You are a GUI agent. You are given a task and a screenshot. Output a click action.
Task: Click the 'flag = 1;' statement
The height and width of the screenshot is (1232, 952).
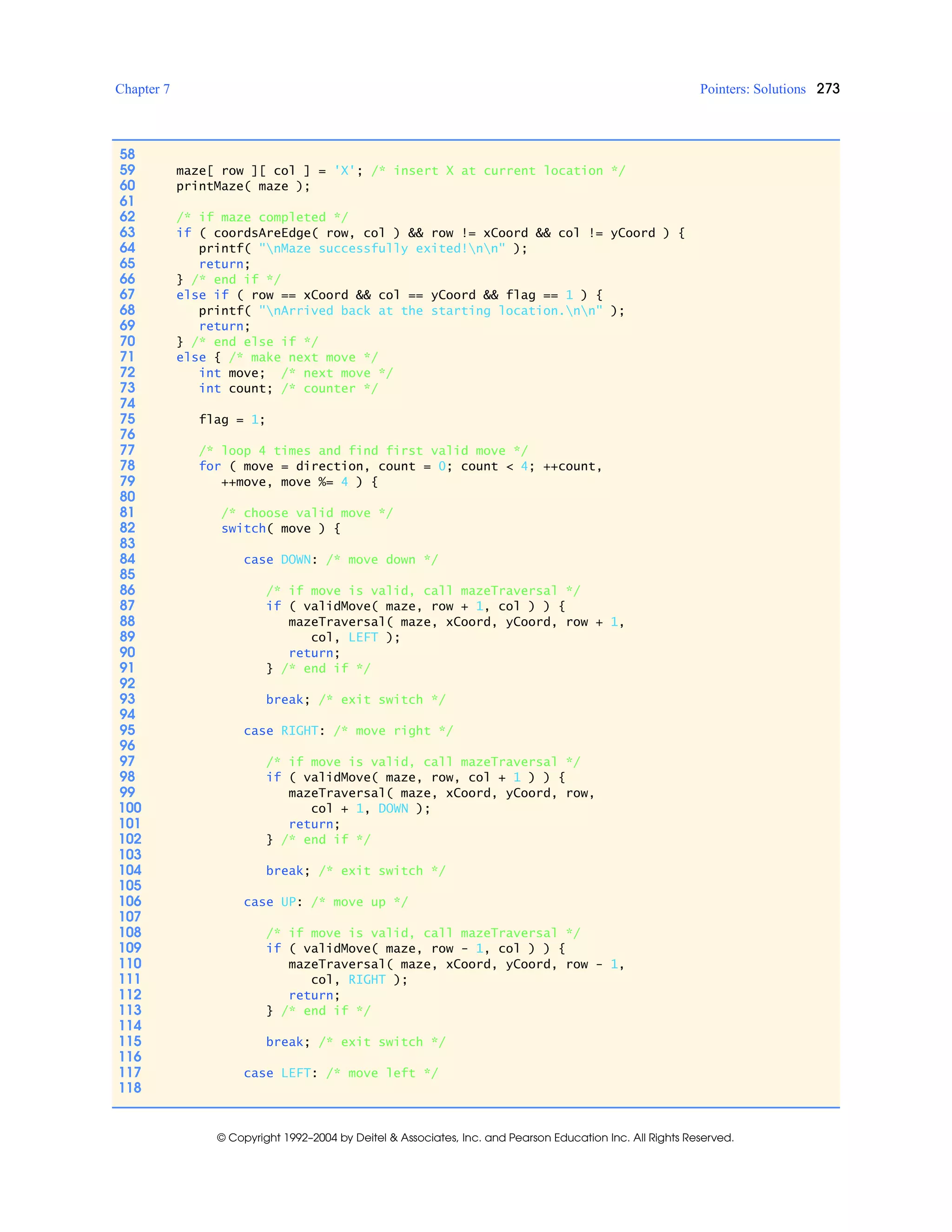pyautogui.click(x=232, y=420)
